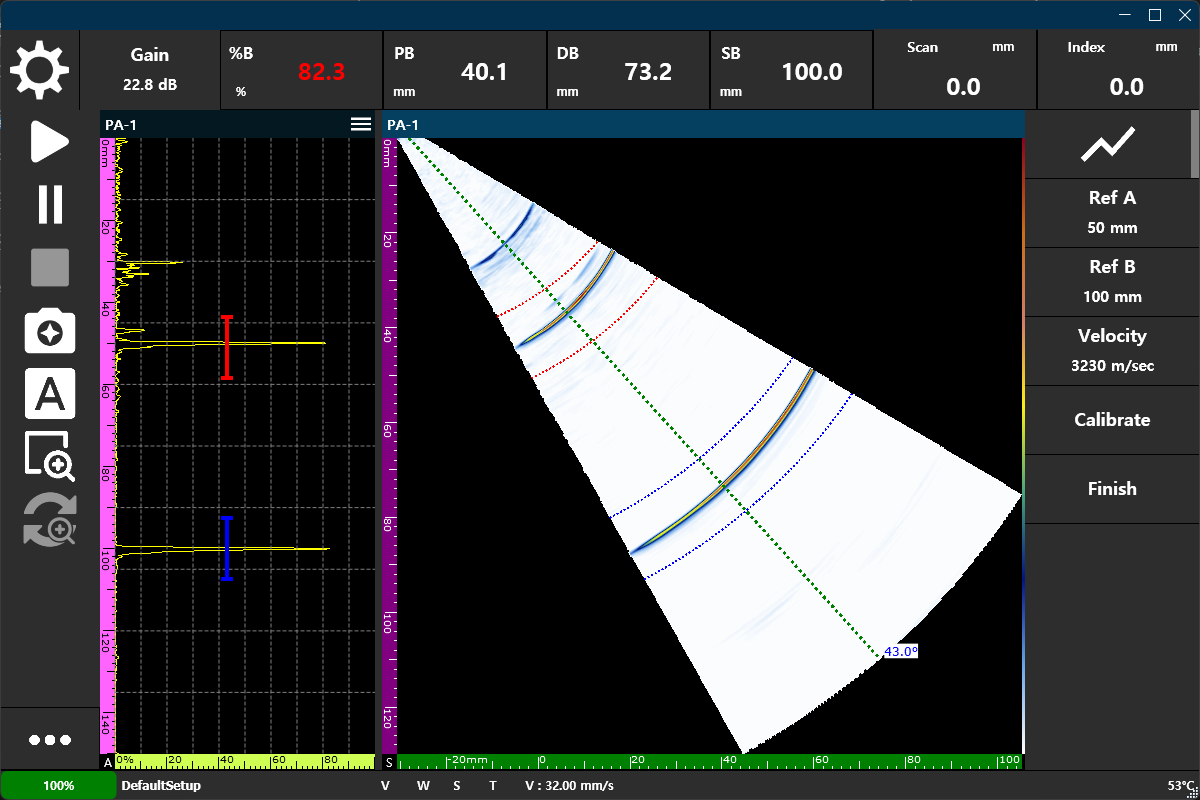
Task: Click the SB reading 100.0 mm
Action: click(791, 70)
